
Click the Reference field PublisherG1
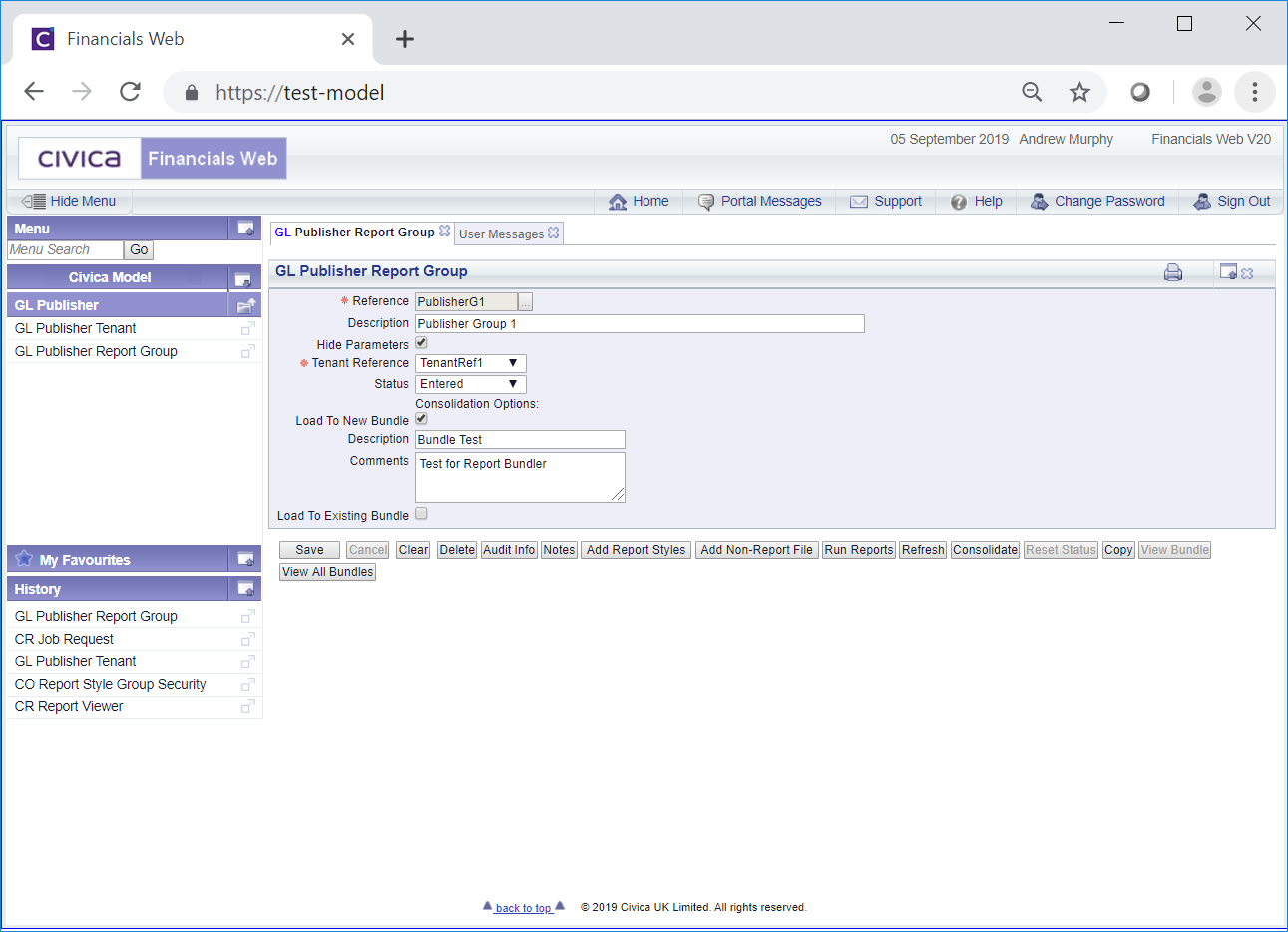pos(466,302)
